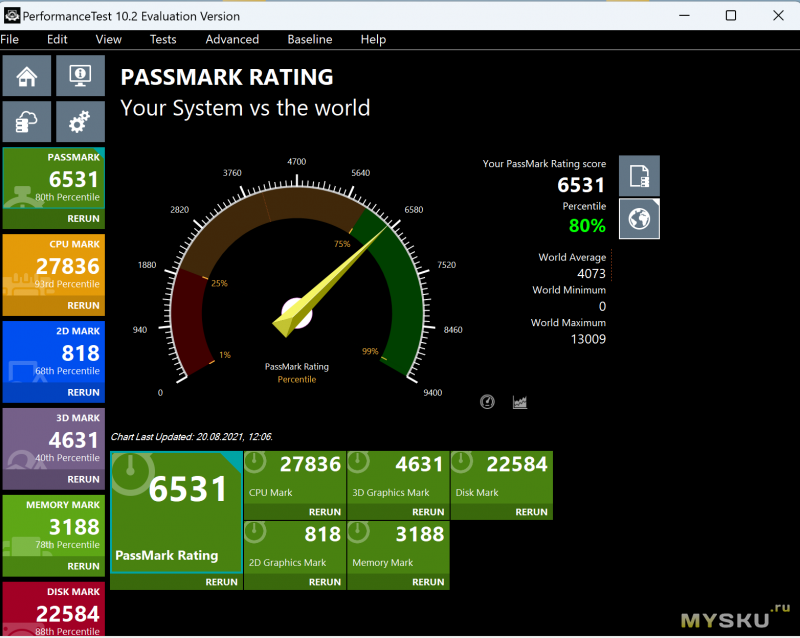Open the CPU Mark 27836 bottom tile

pyautogui.click(x=295, y=478)
